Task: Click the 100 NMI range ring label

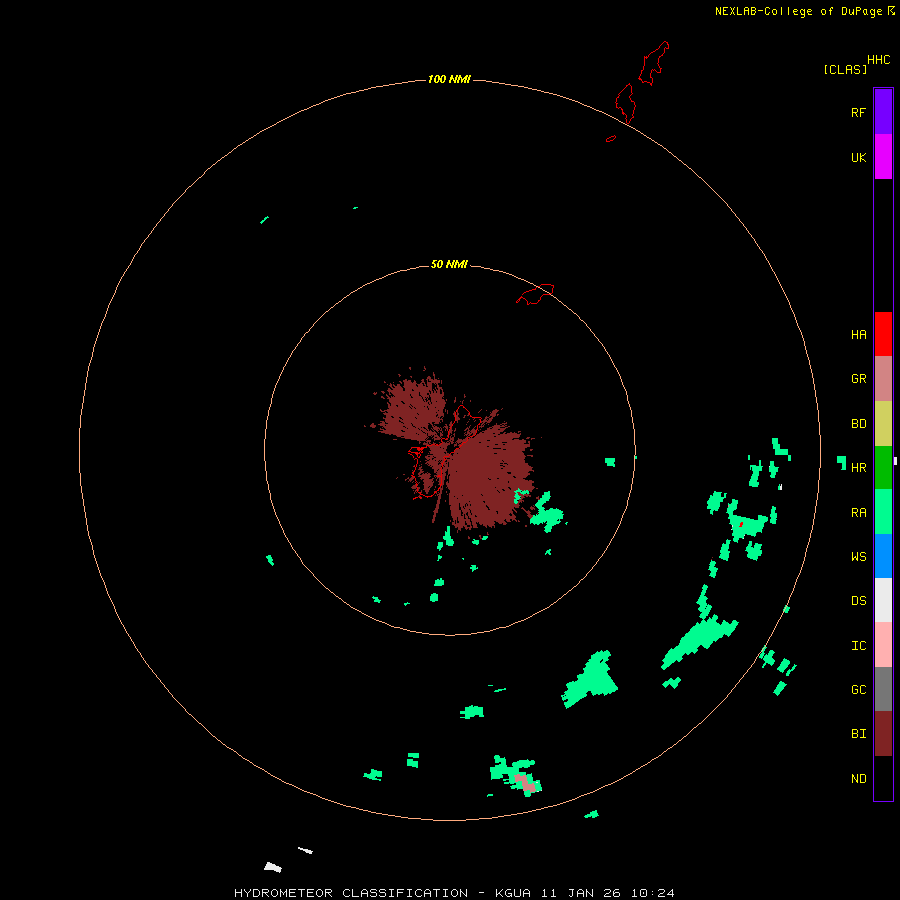Action: tap(449, 79)
